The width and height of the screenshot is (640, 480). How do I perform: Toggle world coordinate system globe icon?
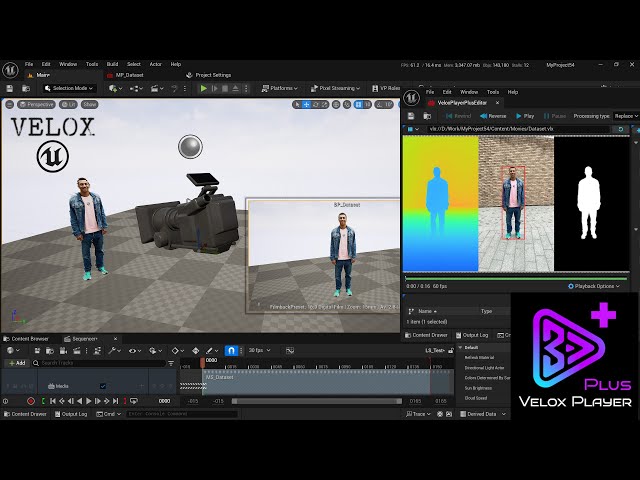336,104
